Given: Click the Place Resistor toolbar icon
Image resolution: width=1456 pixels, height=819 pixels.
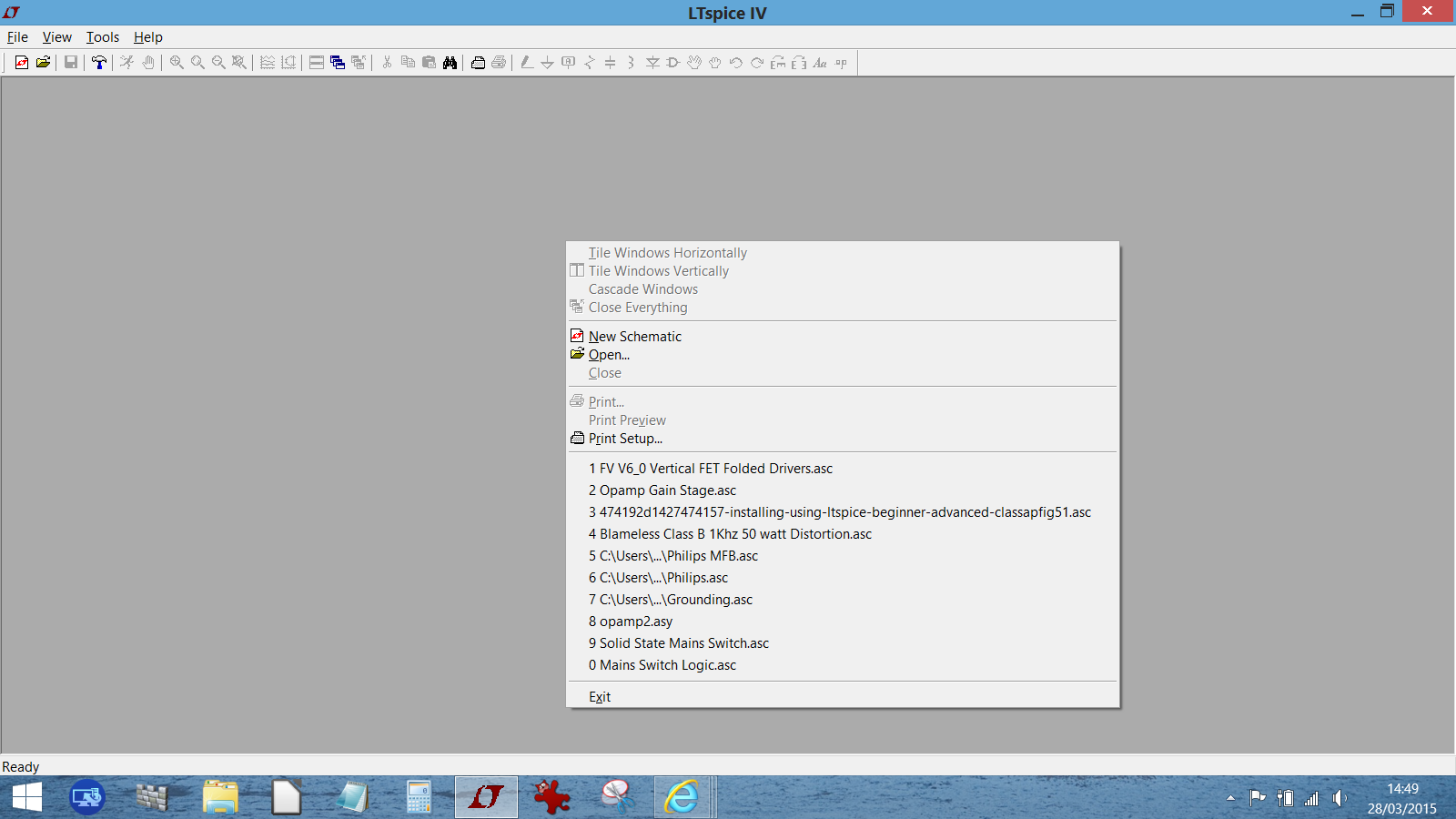Looking at the screenshot, I should [x=589, y=63].
